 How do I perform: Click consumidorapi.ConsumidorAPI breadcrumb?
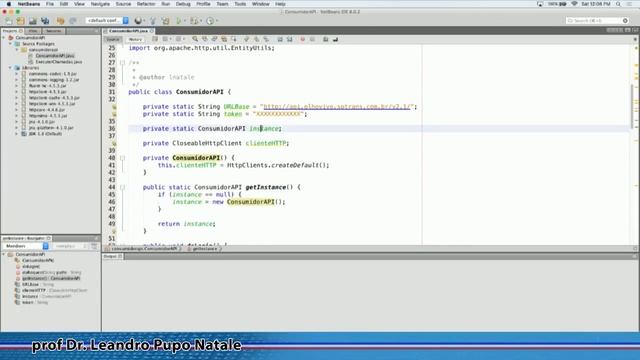click(144, 249)
